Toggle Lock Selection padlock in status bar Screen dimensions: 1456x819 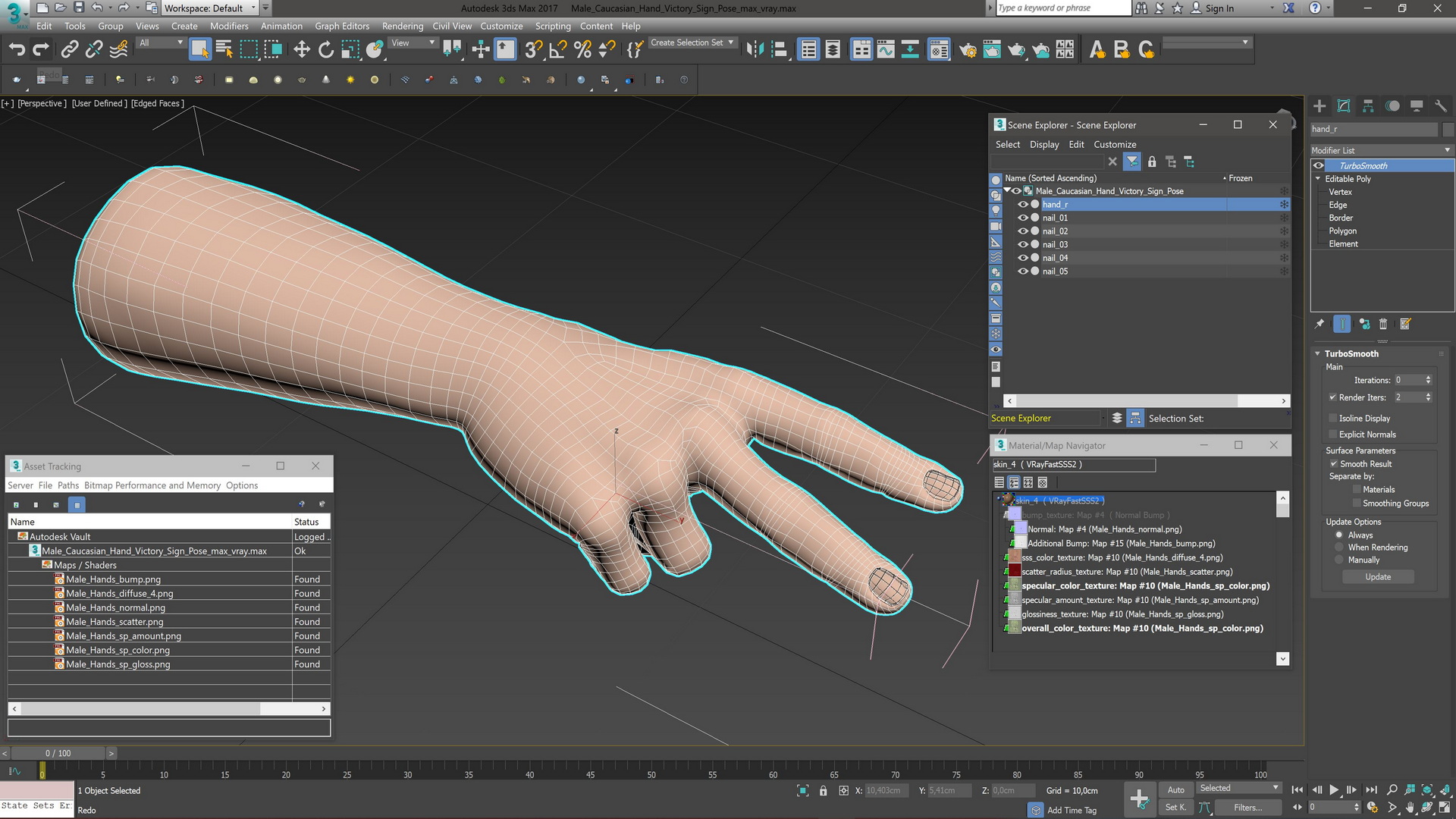click(x=823, y=791)
